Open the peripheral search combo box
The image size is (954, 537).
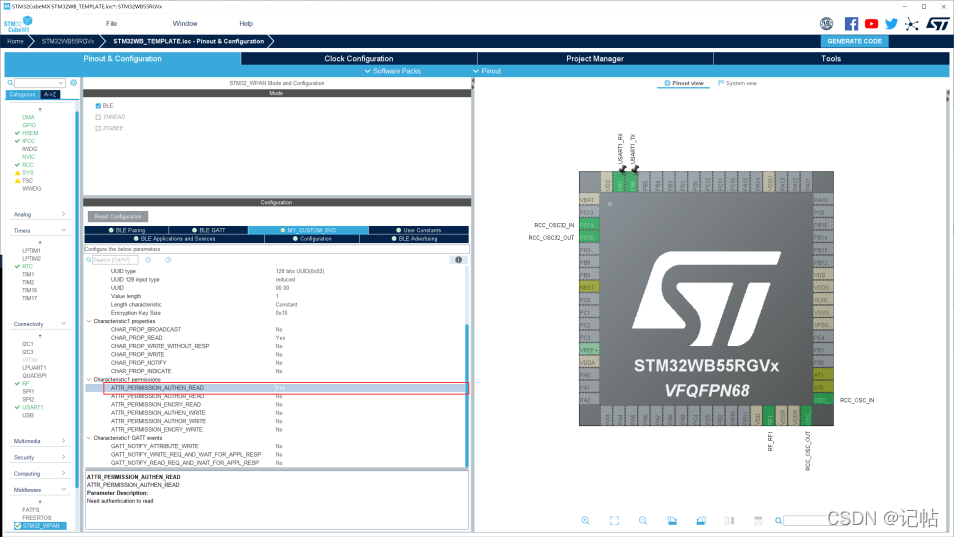point(40,83)
